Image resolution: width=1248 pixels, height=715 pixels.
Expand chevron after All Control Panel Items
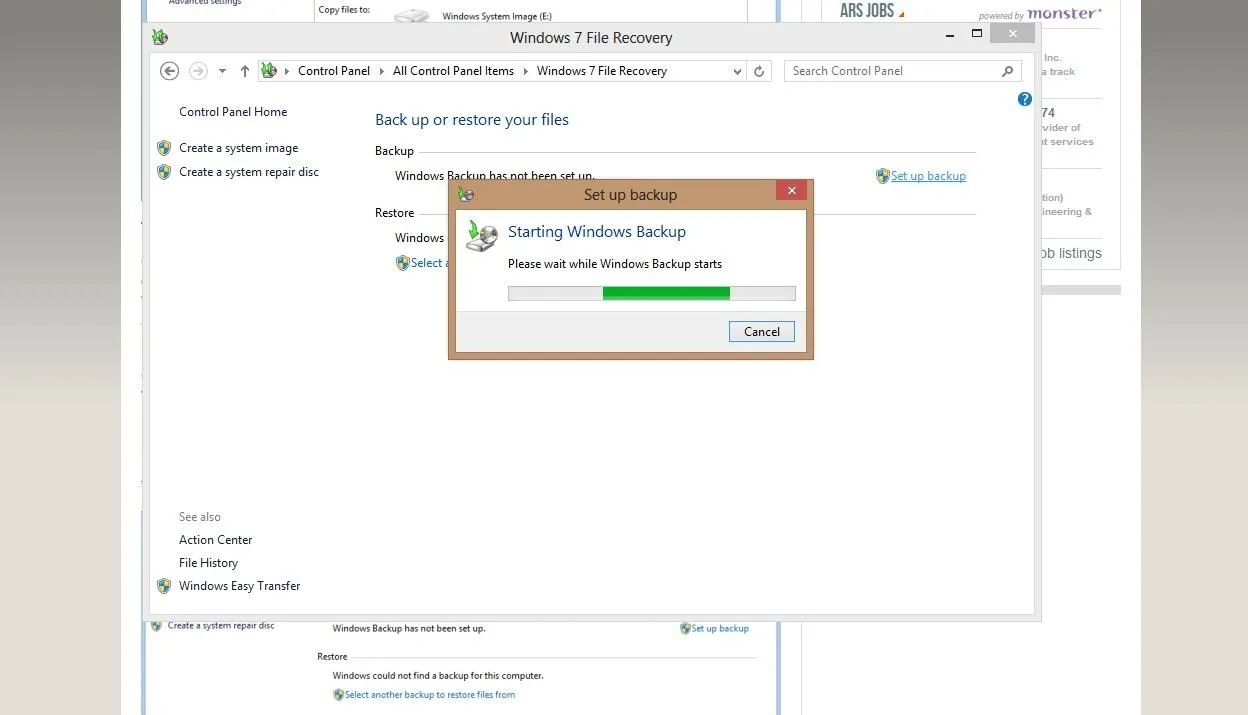pos(526,71)
